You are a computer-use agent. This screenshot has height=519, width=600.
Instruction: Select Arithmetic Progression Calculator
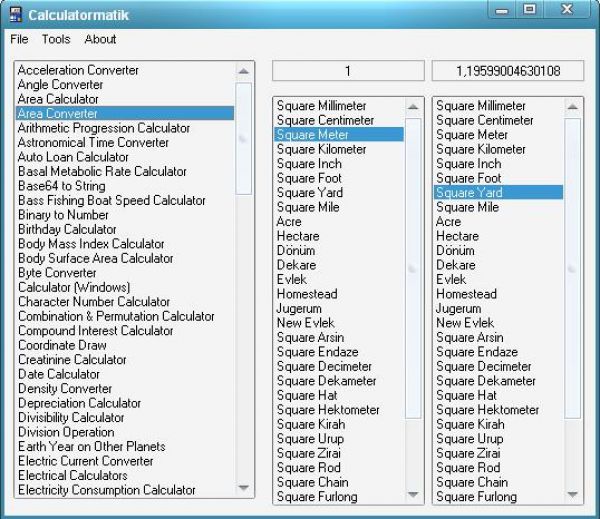(125, 128)
